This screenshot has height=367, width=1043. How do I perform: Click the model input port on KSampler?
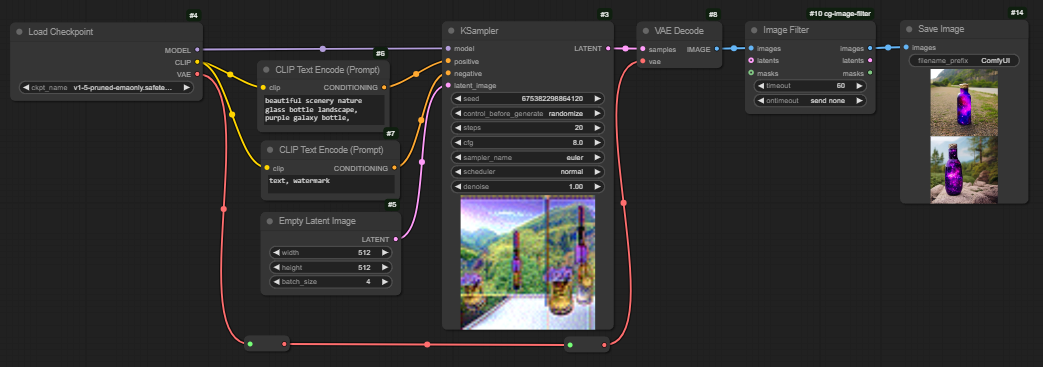click(x=448, y=49)
